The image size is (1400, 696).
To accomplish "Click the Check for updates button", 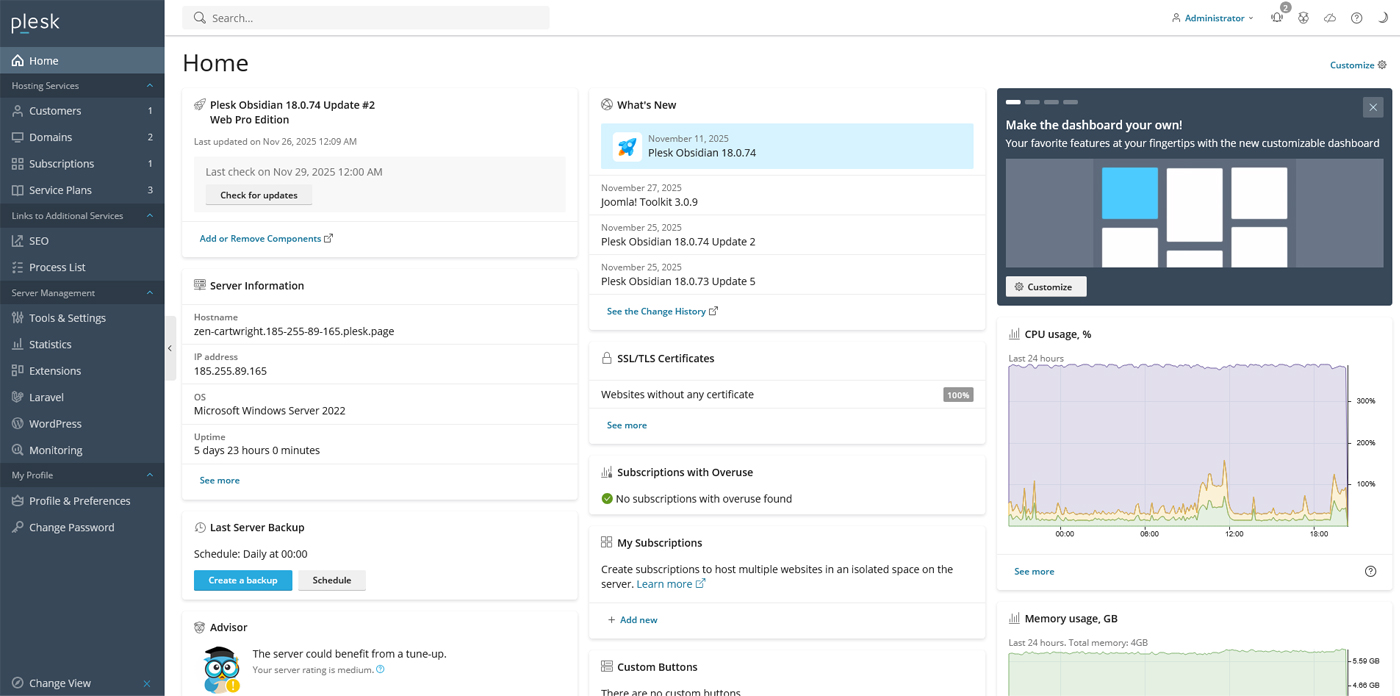I will (259, 195).
